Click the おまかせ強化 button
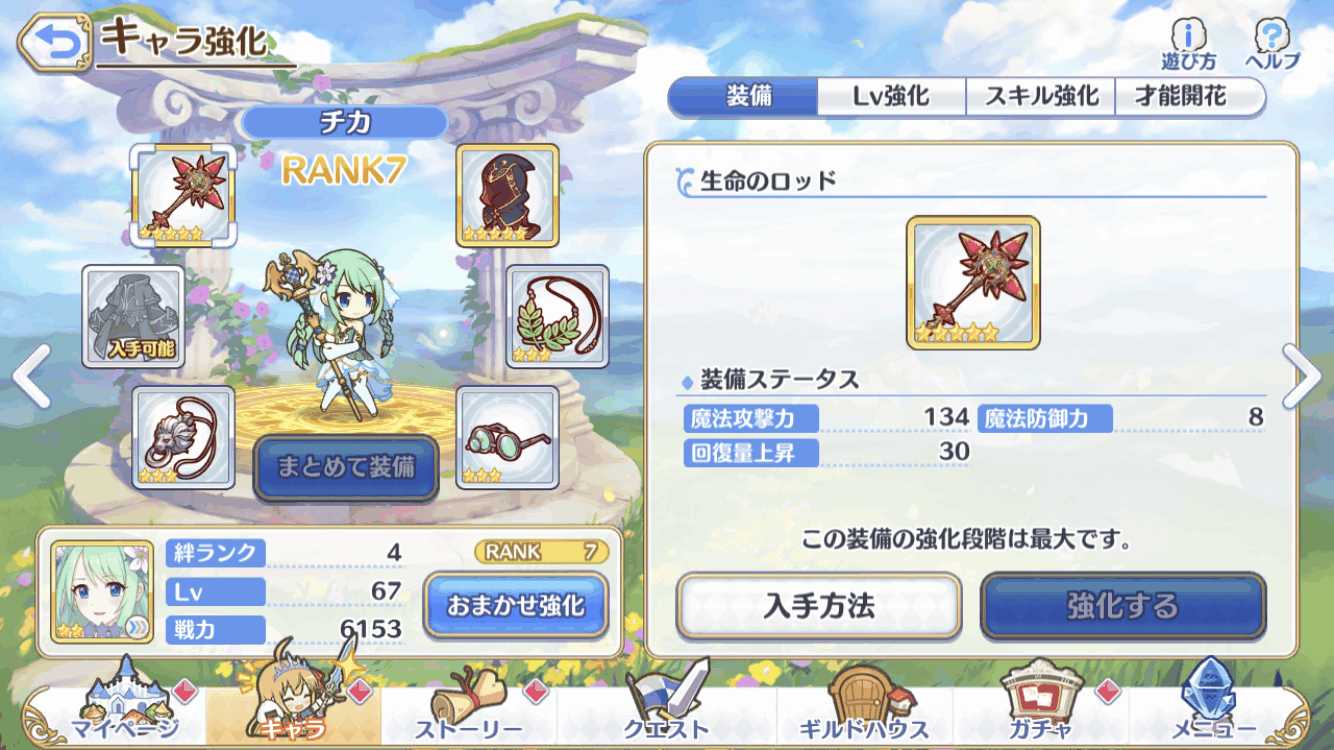The image size is (1334, 750). click(515, 606)
